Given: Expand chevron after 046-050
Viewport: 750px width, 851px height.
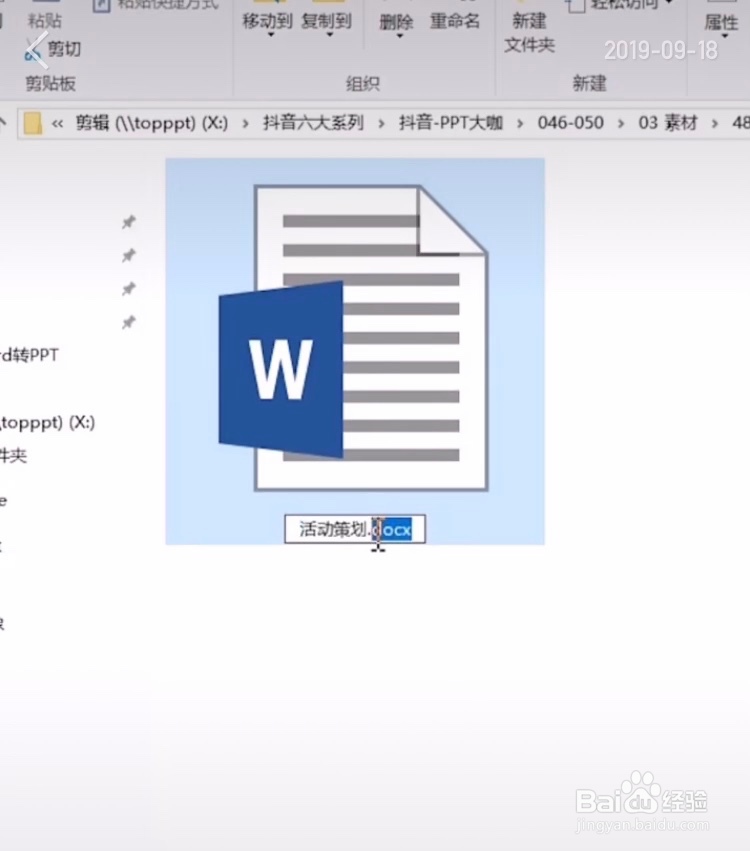Looking at the screenshot, I should click(x=621, y=124).
